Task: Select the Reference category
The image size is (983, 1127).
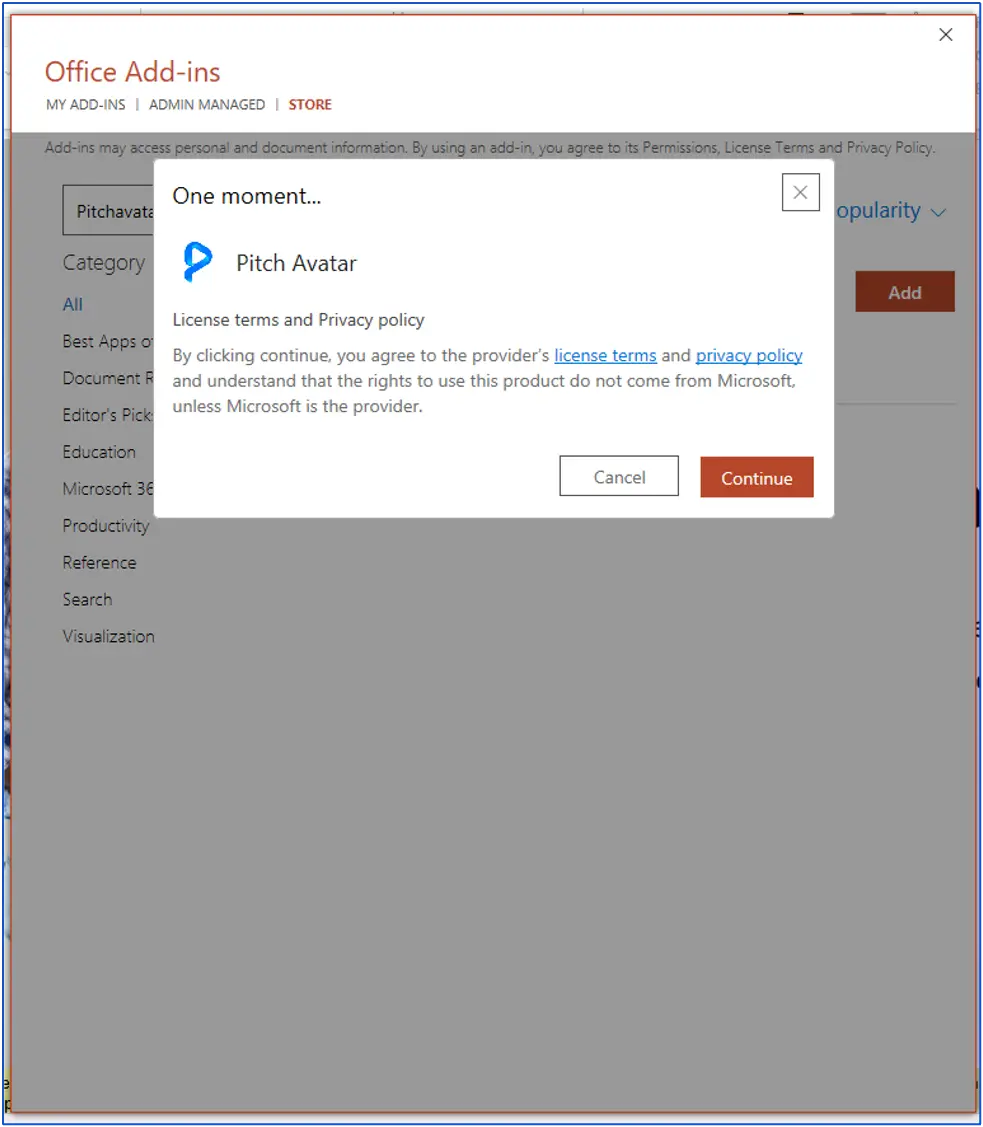Action: coord(99,563)
